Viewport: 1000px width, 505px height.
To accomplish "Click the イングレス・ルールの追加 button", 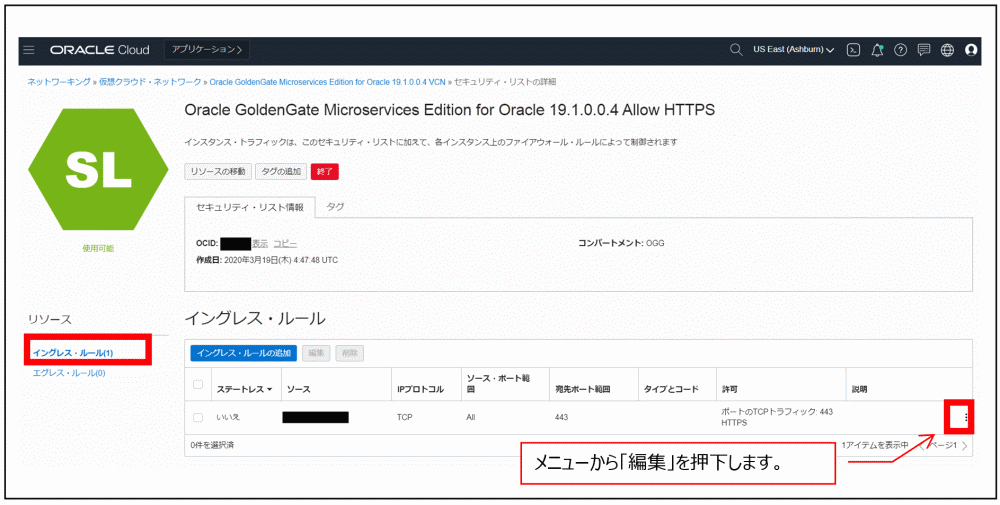I will [244, 353].
